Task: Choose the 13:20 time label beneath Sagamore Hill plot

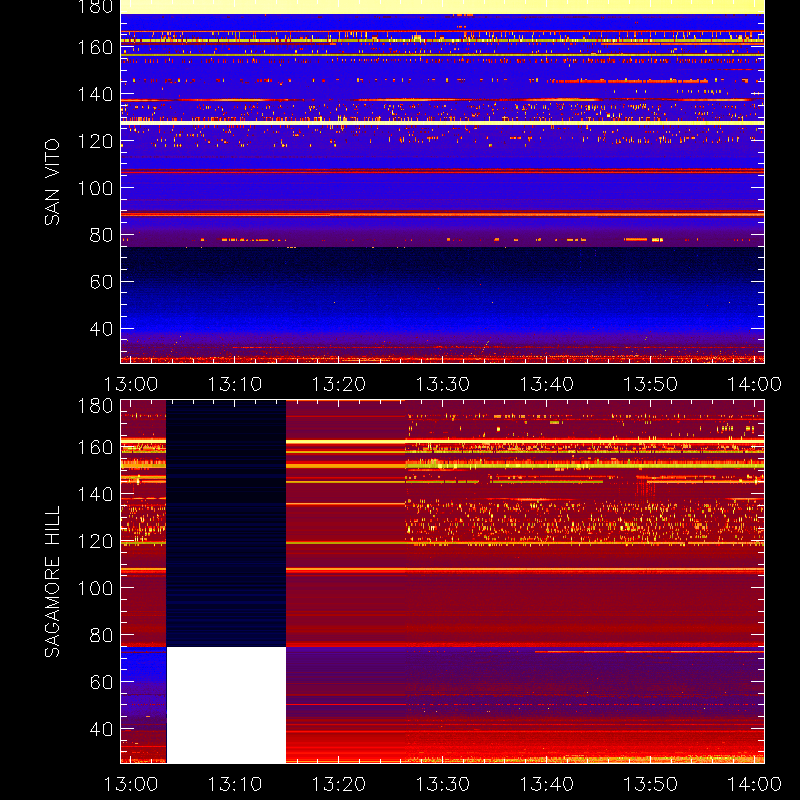Action: [x=339, y=784]
